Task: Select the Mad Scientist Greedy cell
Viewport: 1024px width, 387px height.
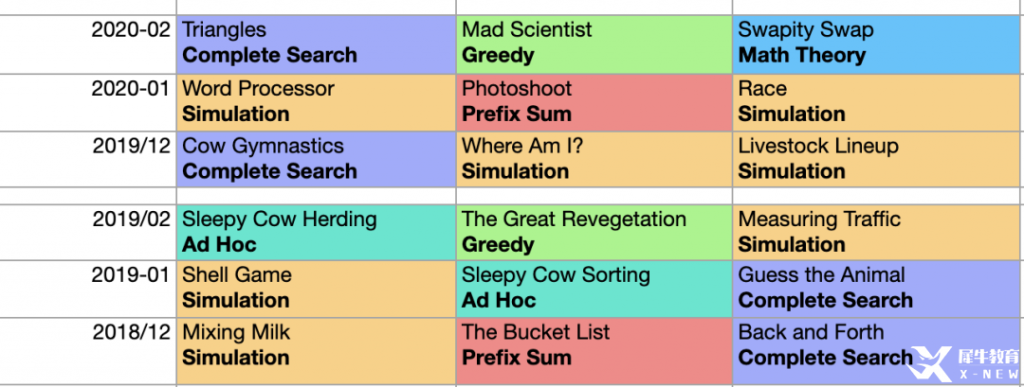Action: click(x=594, y=44)
